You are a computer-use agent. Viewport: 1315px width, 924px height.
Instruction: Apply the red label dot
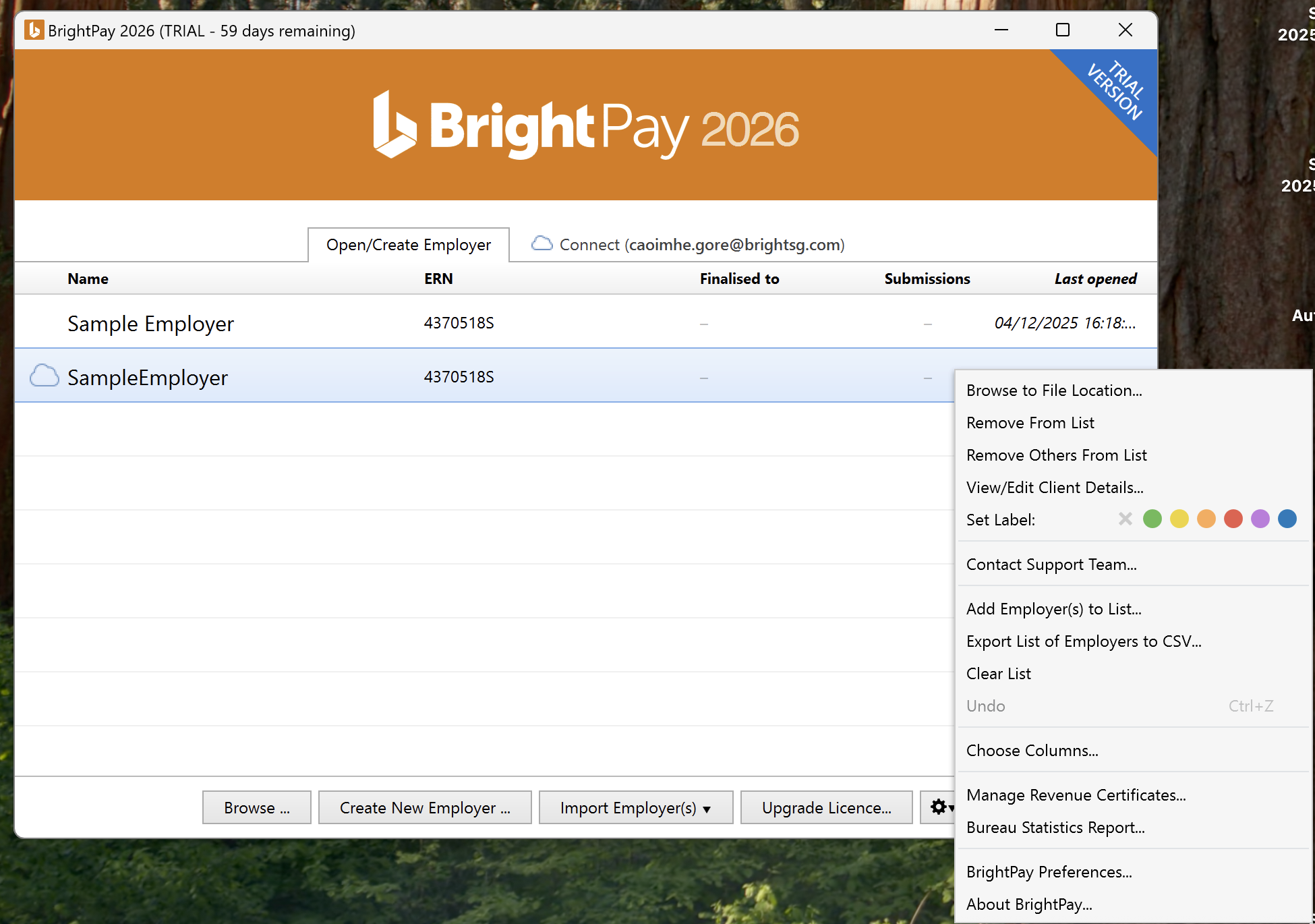(1233, 519)
